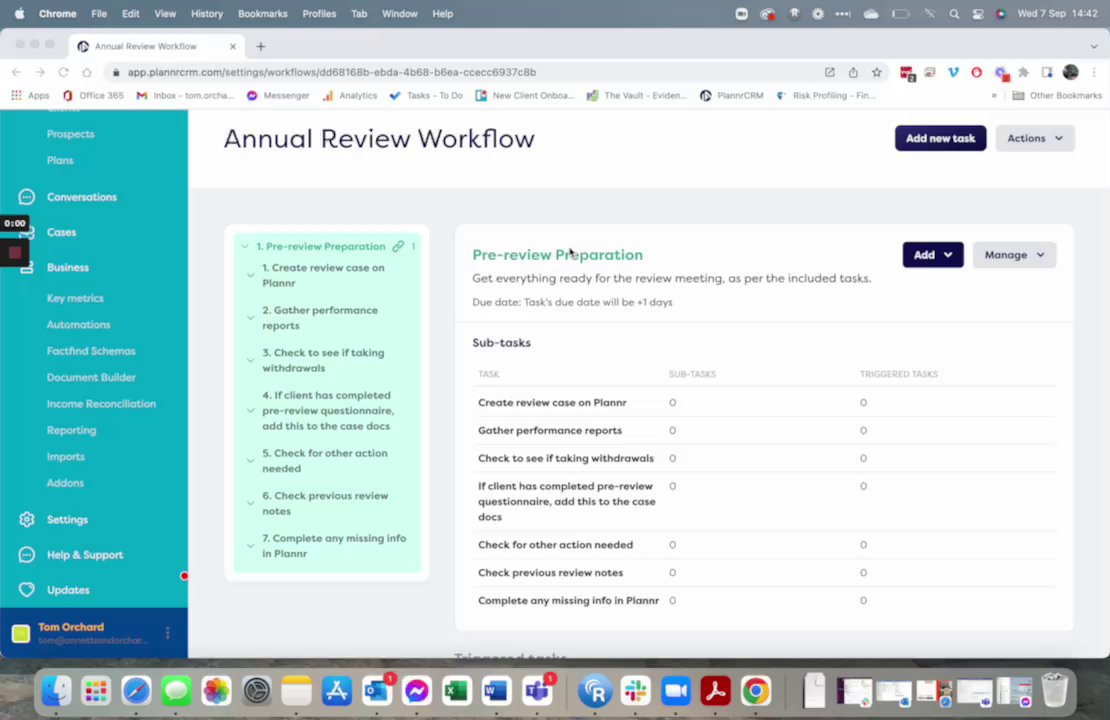Reload the page in Chrome
The width and height of the screenshot is (1110, 720).
pyautogui.click(x=64, y=72)
